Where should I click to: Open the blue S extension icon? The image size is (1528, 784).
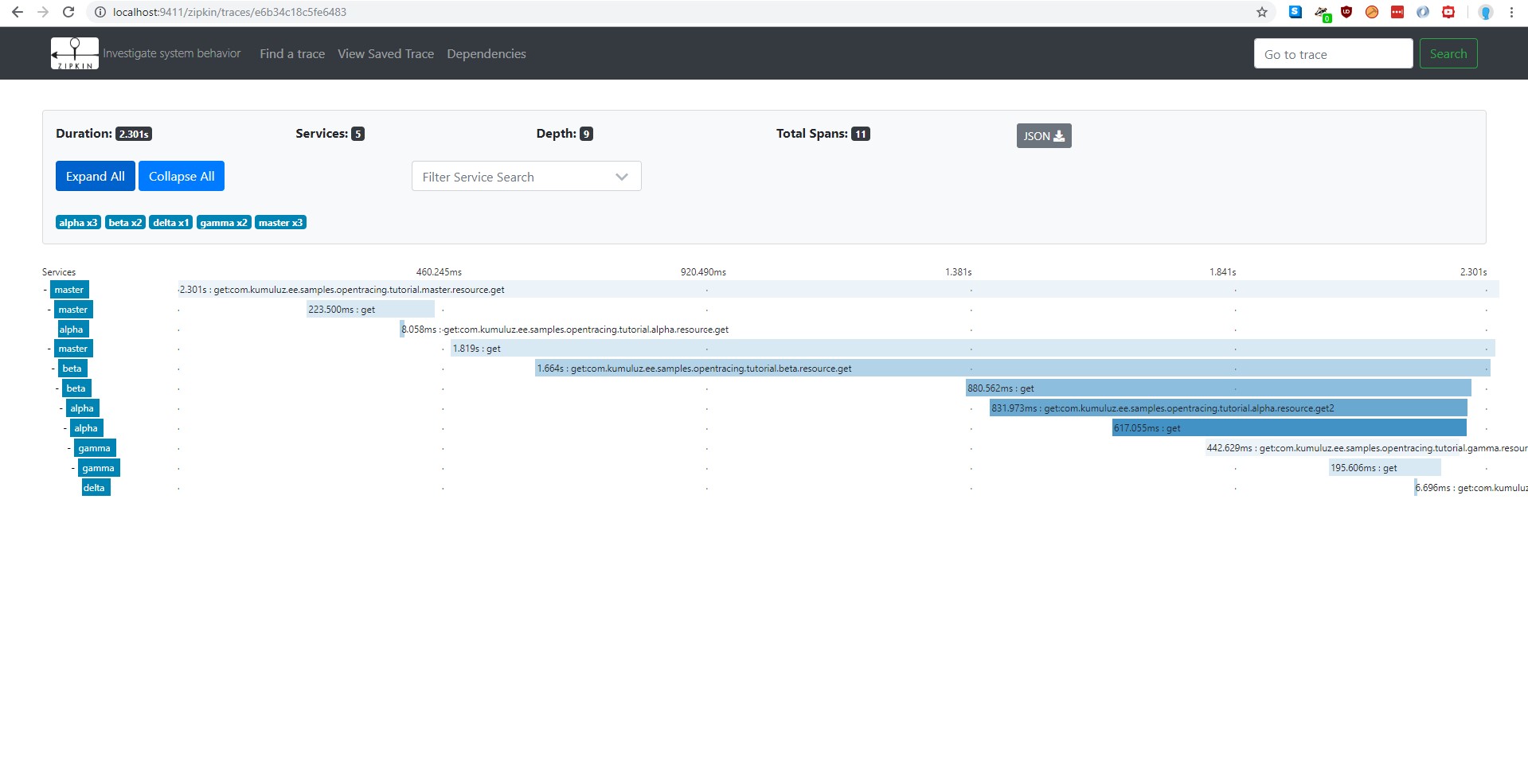tap(1295, 12)
